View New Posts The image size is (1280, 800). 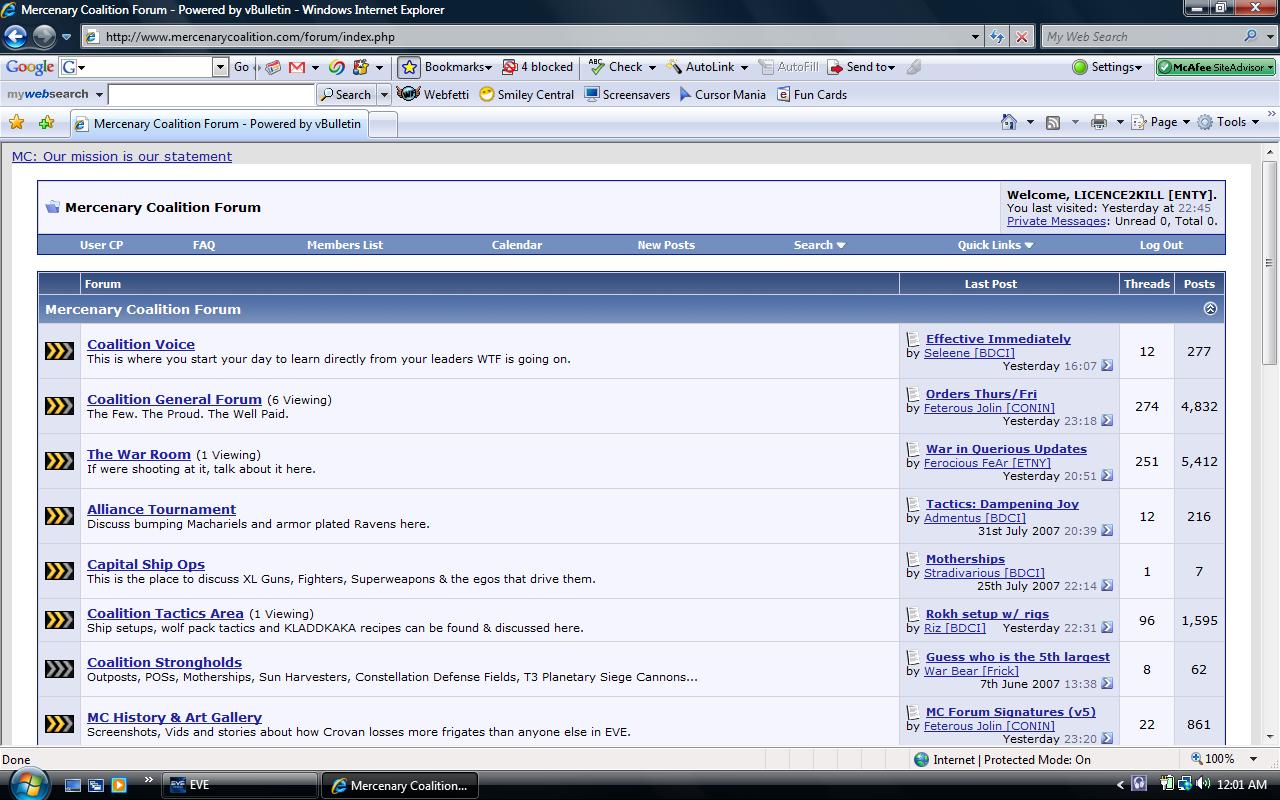(666, 245)
